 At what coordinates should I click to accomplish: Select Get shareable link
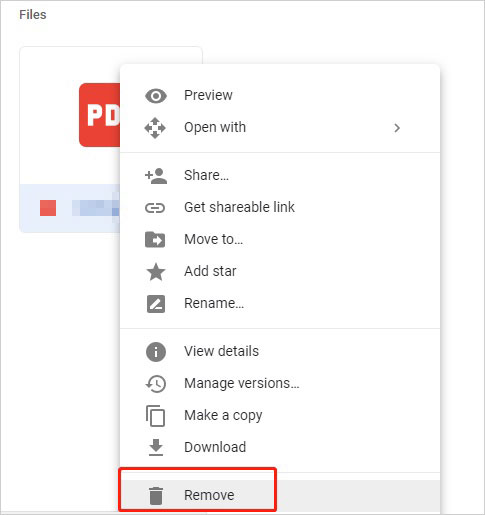280,207
